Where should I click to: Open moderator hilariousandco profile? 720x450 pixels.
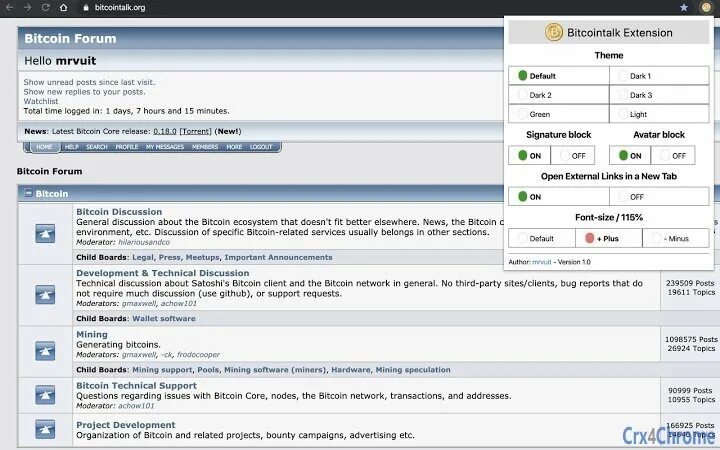click(144, 242)
